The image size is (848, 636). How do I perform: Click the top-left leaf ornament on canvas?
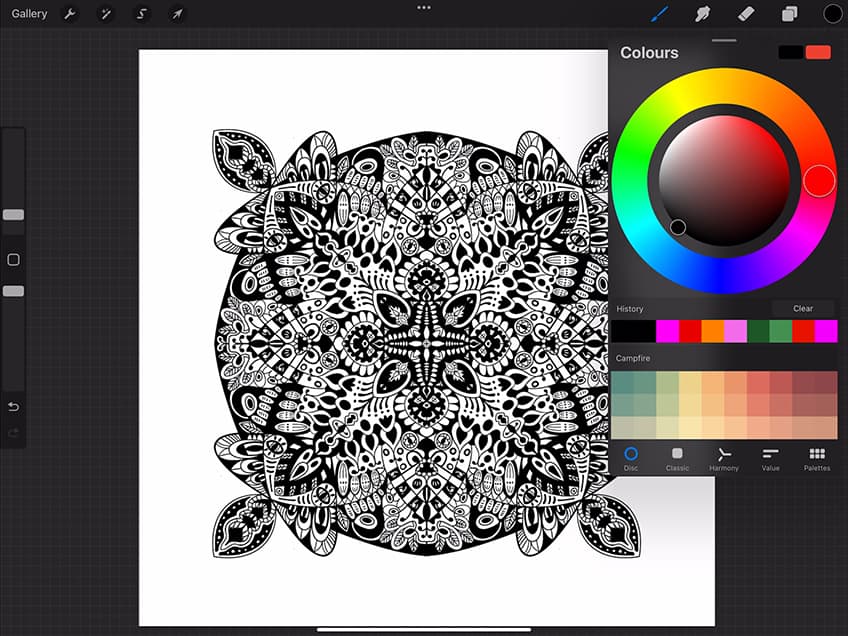[242, 160]
